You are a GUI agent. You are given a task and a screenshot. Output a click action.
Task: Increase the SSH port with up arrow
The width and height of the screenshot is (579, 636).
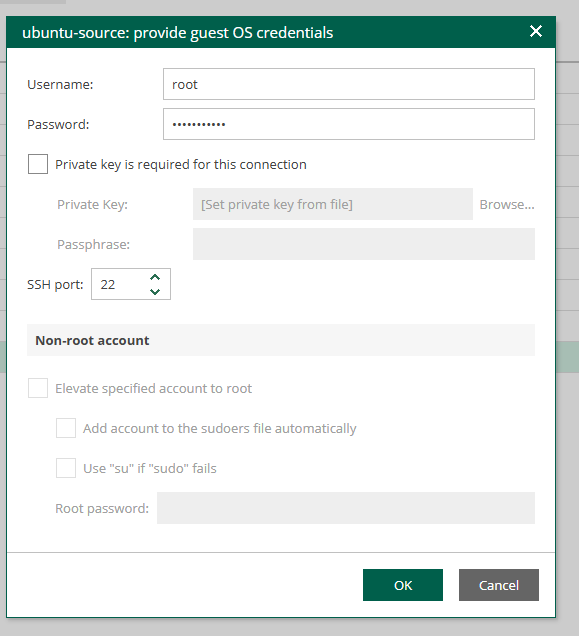click(x=155, y=277)
